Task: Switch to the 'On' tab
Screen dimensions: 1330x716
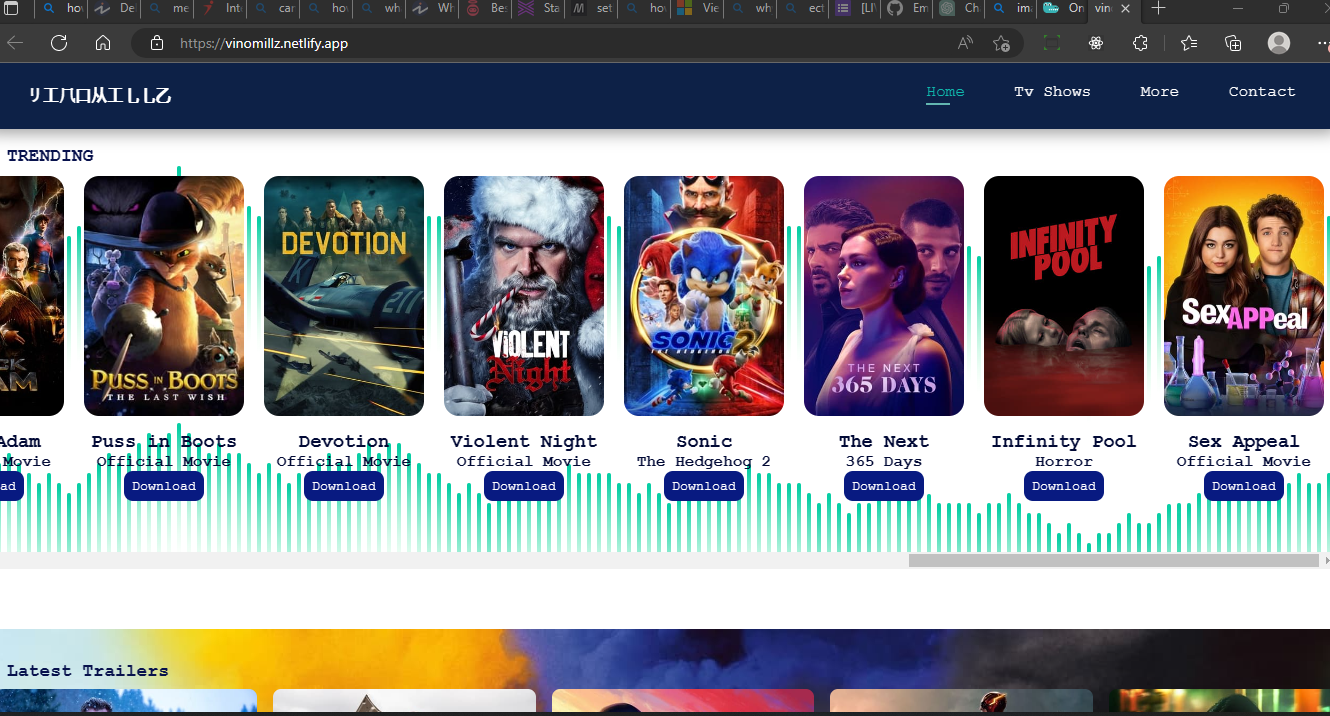Action: click(1062, 8)
